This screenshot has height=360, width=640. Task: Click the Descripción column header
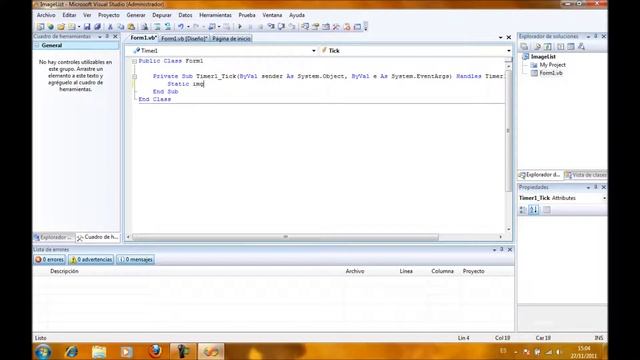(x=64, y=271)
